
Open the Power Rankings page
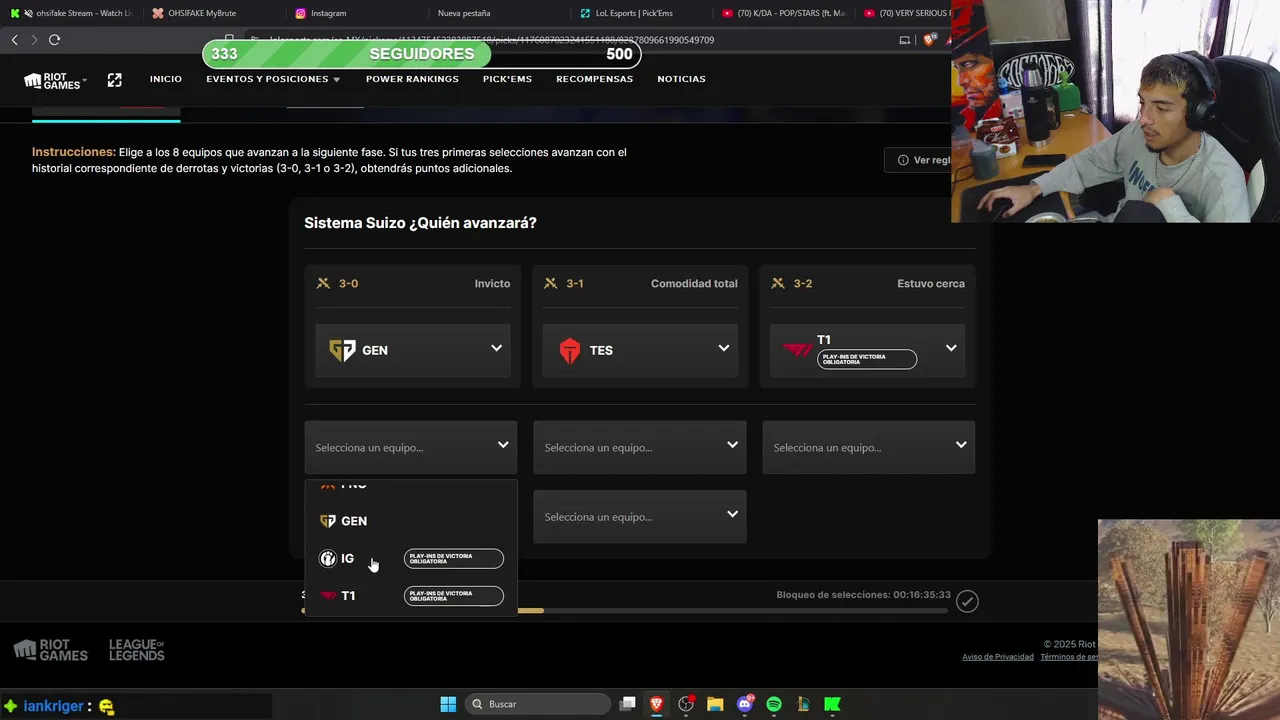point(412,79)
